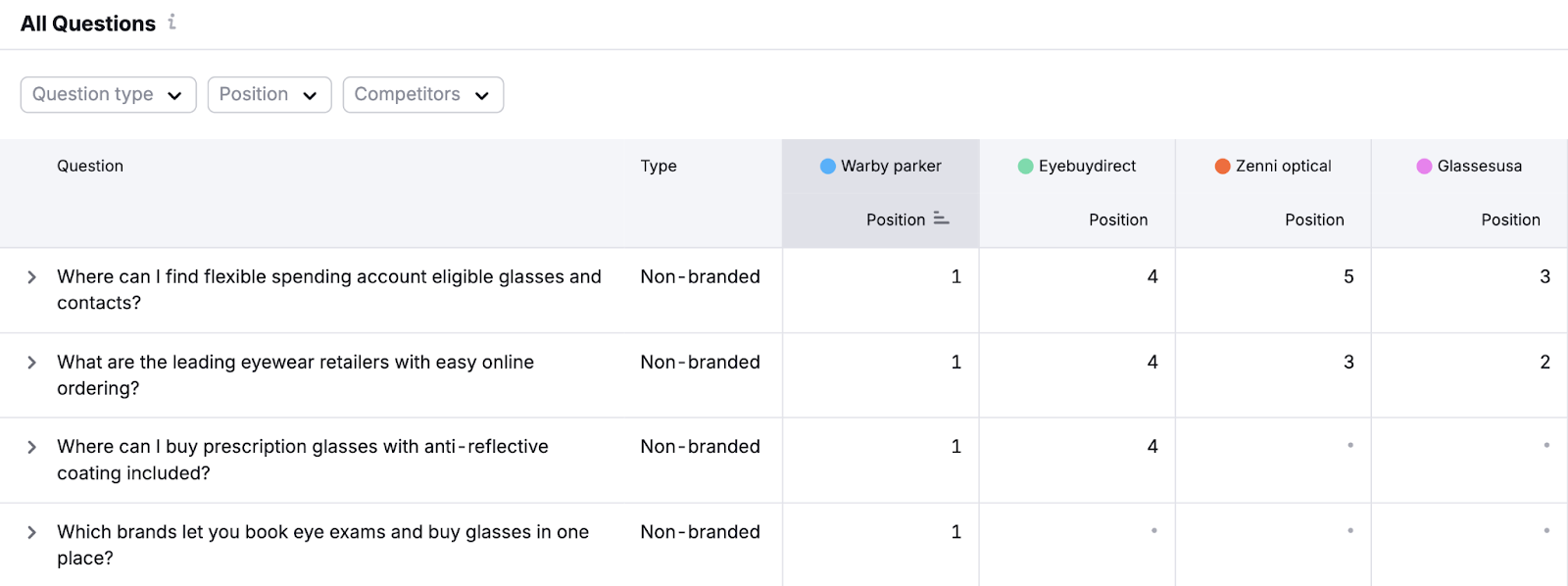
Task: Click the Zenni optical column header label
Action: 1284,167
